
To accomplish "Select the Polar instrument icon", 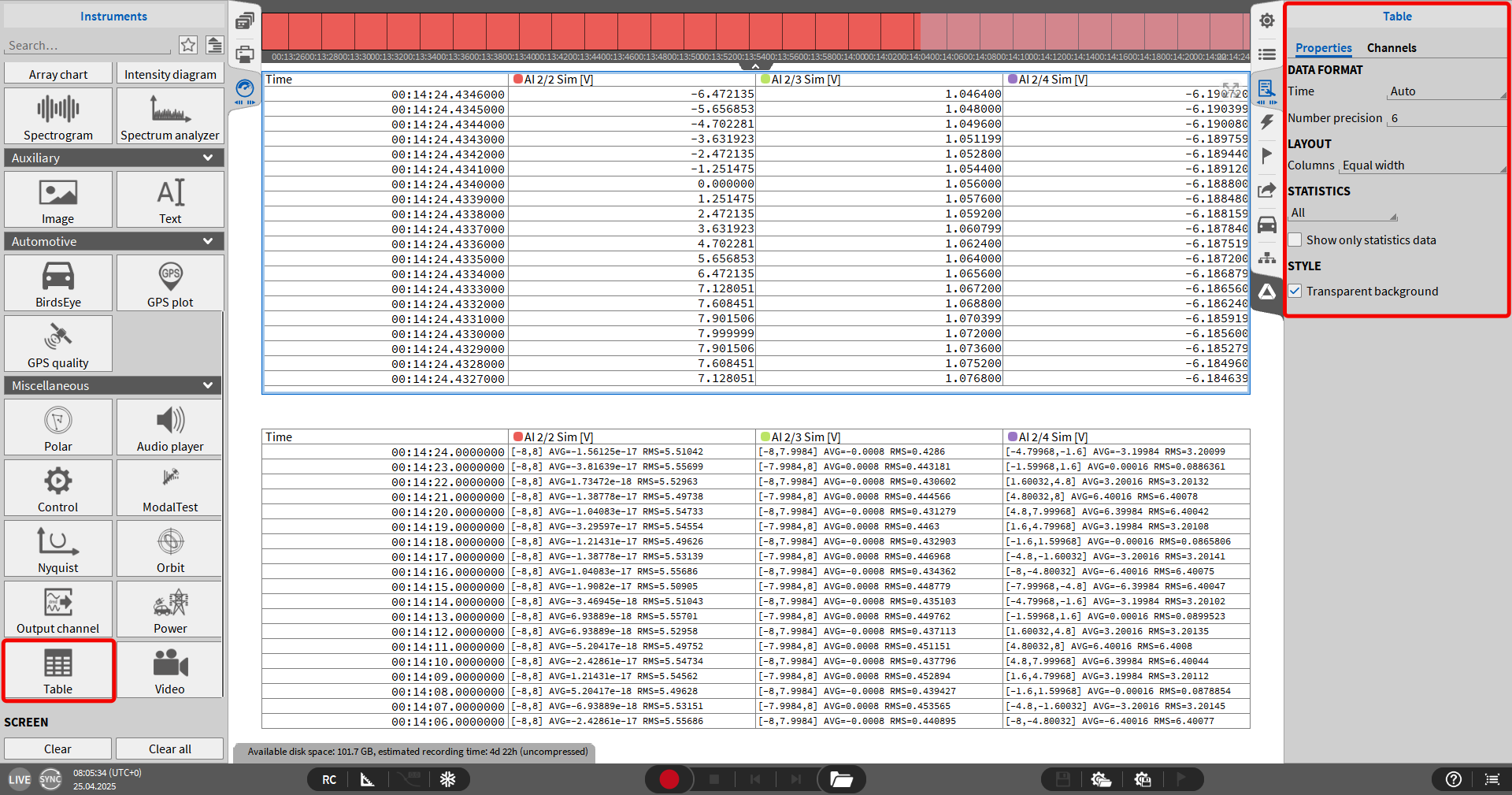I will click(x=57, y=427).
